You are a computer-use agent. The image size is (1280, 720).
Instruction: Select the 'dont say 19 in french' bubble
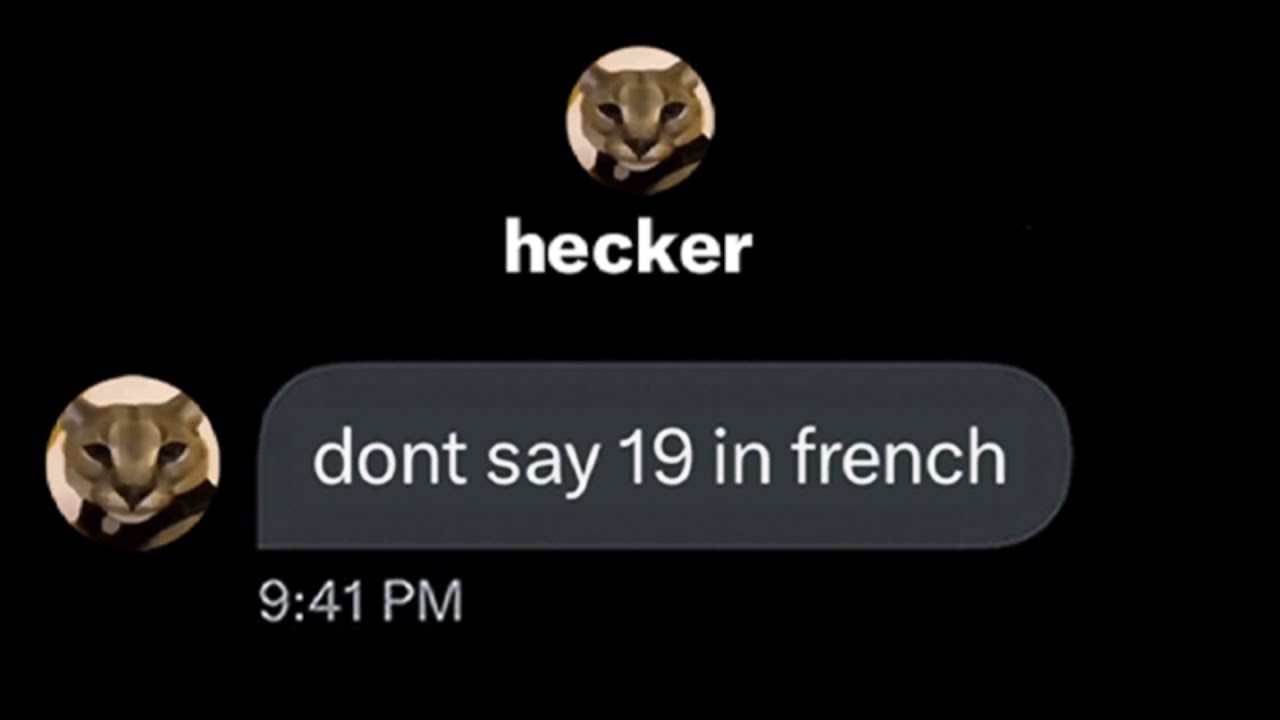(x=664, y=456)
